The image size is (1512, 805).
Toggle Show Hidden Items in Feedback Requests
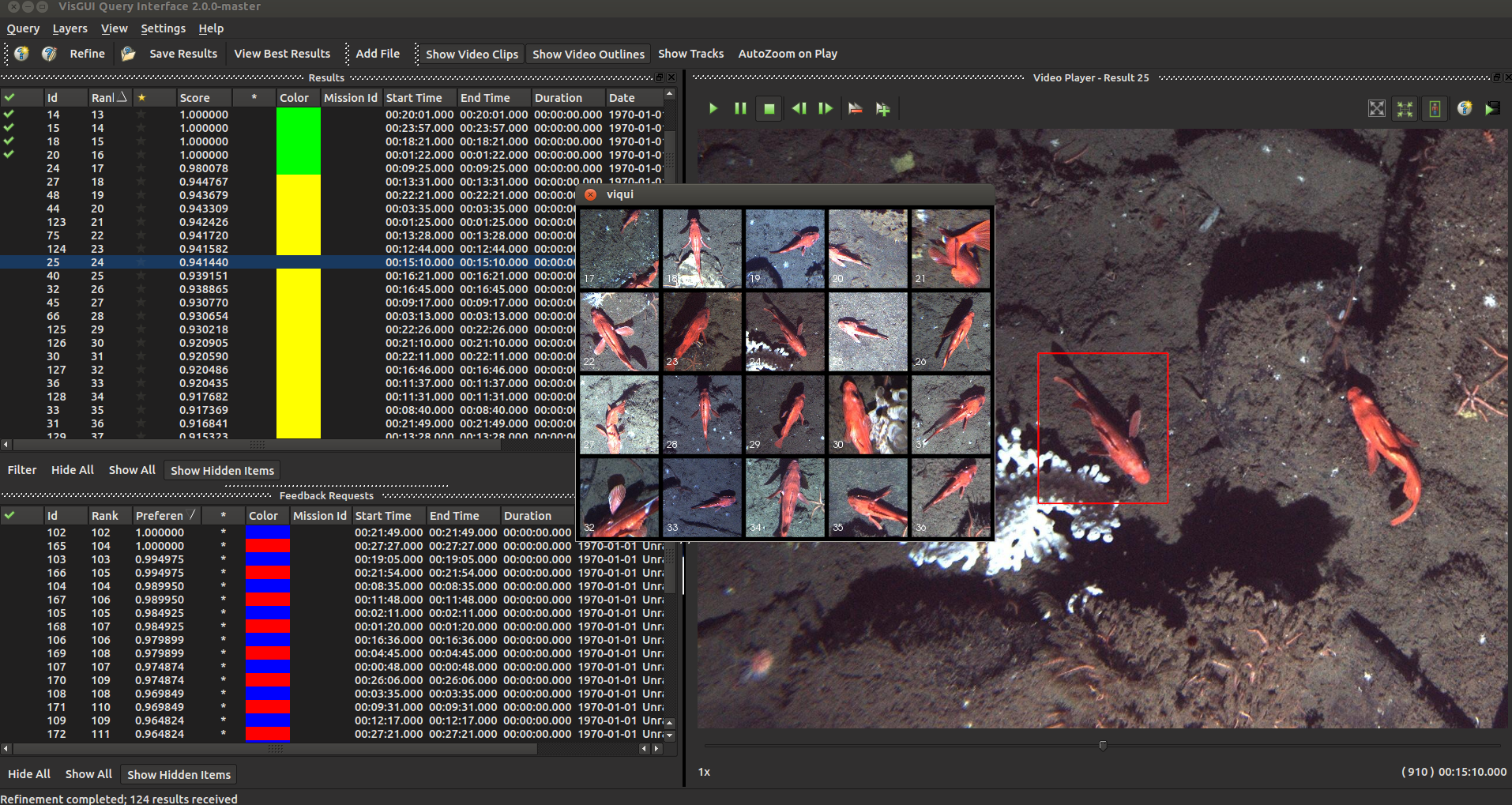179,774
